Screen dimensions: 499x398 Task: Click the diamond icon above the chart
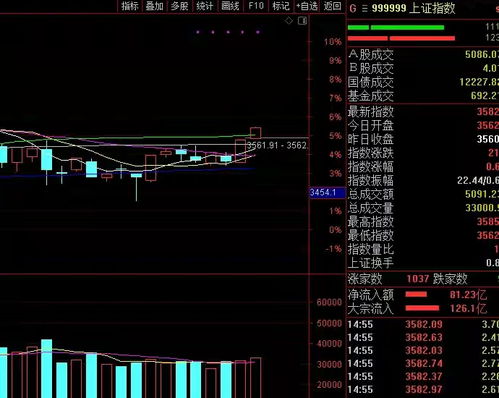pos(289,21)
